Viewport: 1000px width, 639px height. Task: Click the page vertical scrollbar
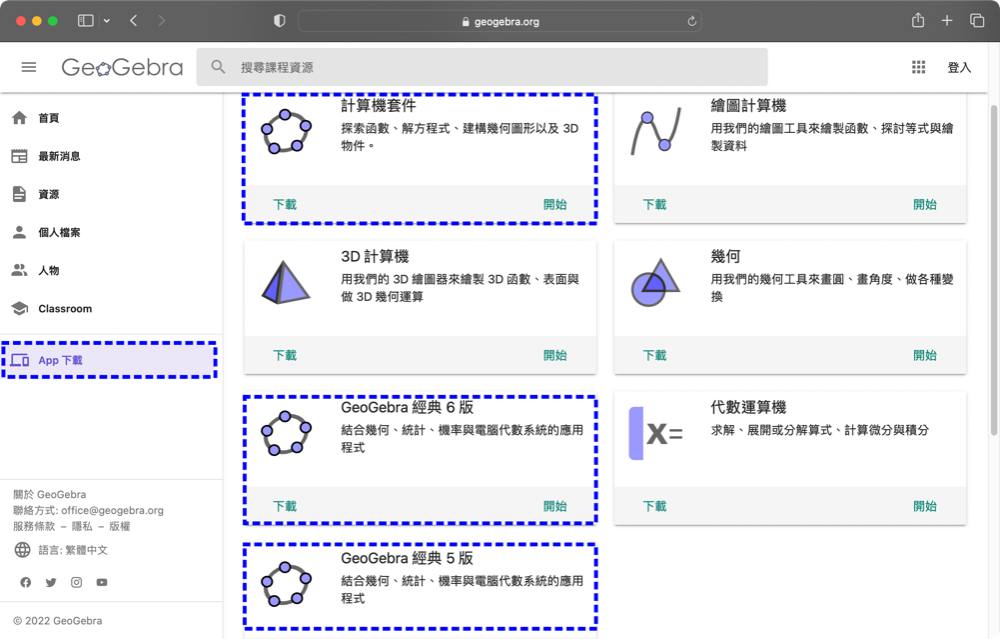click(994, 270)
